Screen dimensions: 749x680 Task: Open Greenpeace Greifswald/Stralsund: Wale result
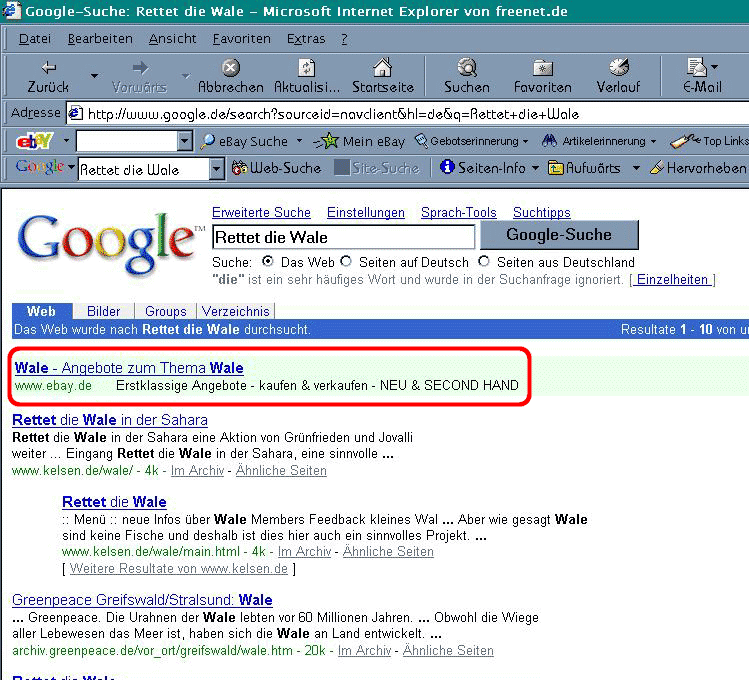click(x=142, y=600)
